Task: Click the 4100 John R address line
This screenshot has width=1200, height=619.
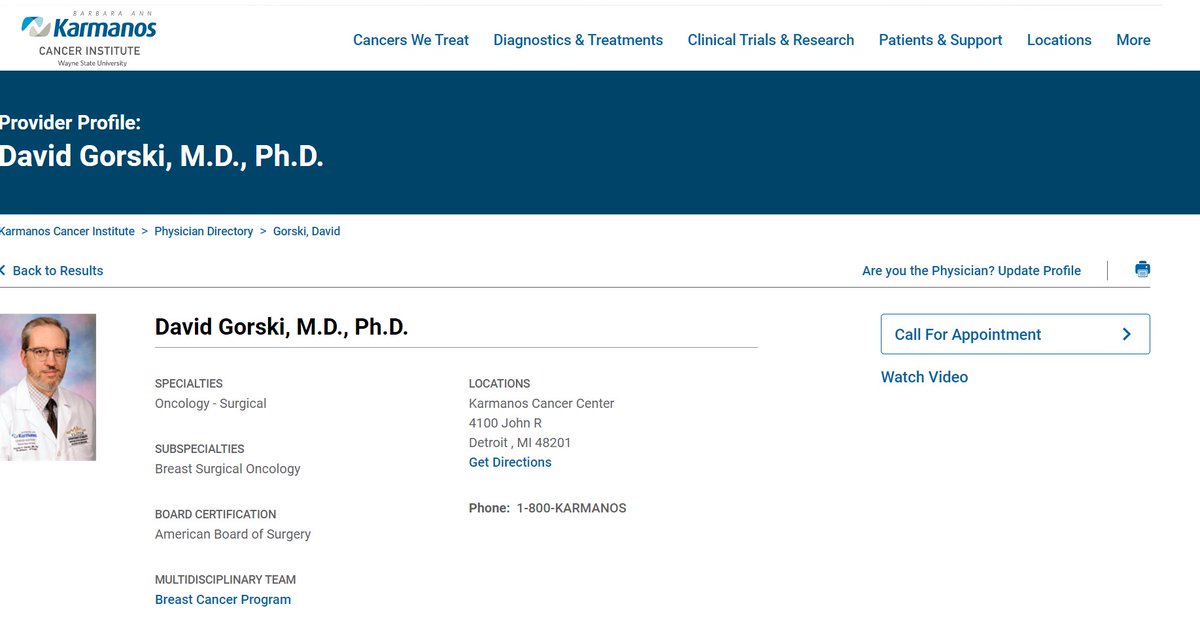Action: (505, 423)
